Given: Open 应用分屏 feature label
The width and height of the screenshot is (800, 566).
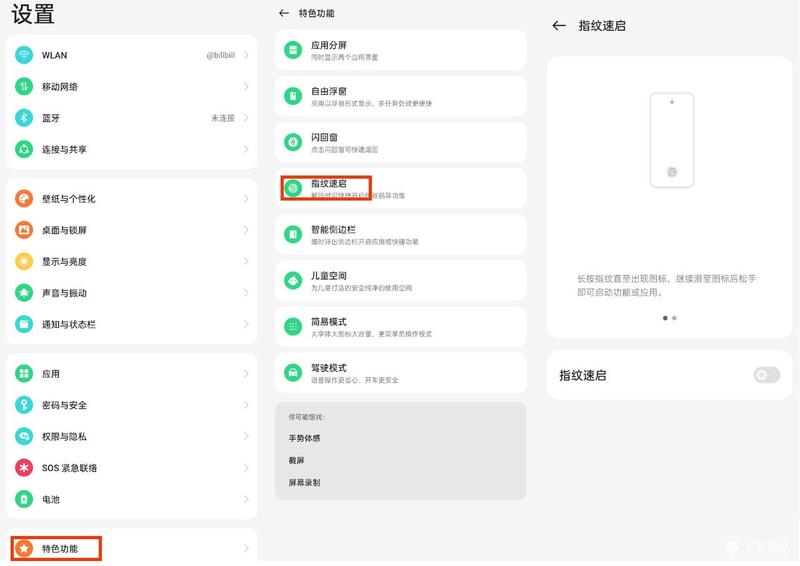Looking at the screenshot, I should [x=329, y=45].
